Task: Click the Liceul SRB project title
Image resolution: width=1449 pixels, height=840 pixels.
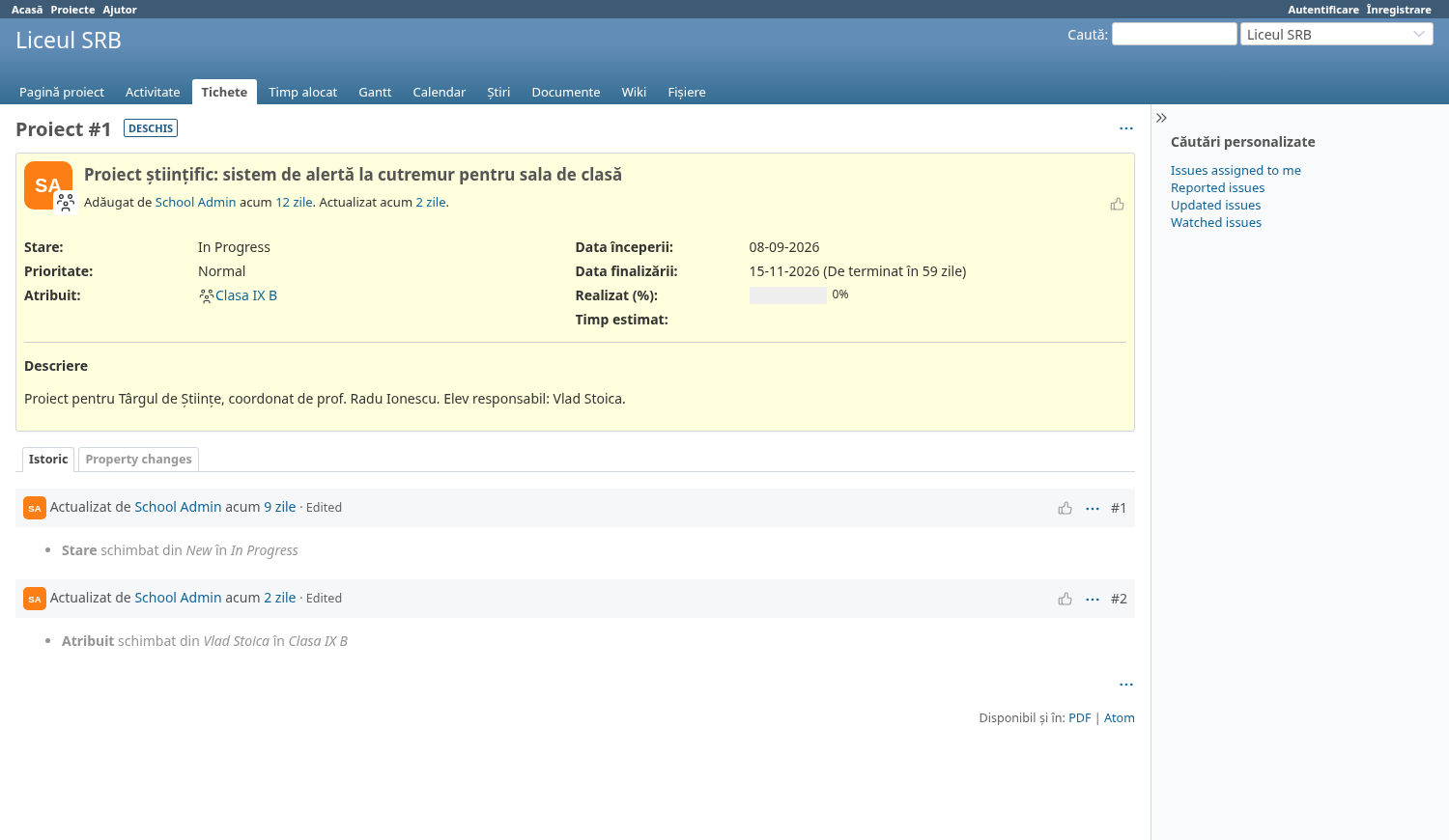Action: tap(69, 41)
